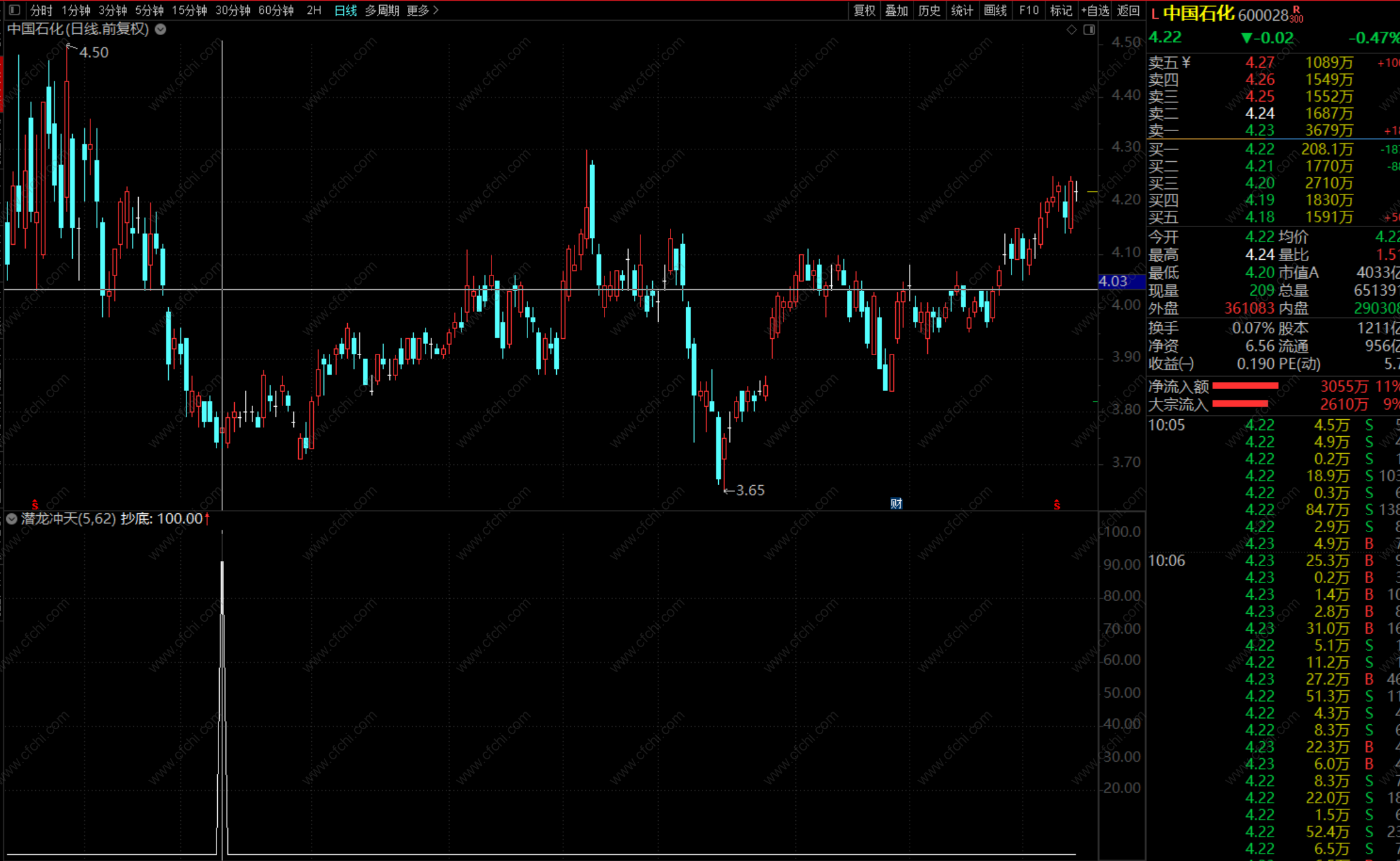Open the 画线 drawing tools
Viewport: 1400px width, 861px height.
(995, 10)
